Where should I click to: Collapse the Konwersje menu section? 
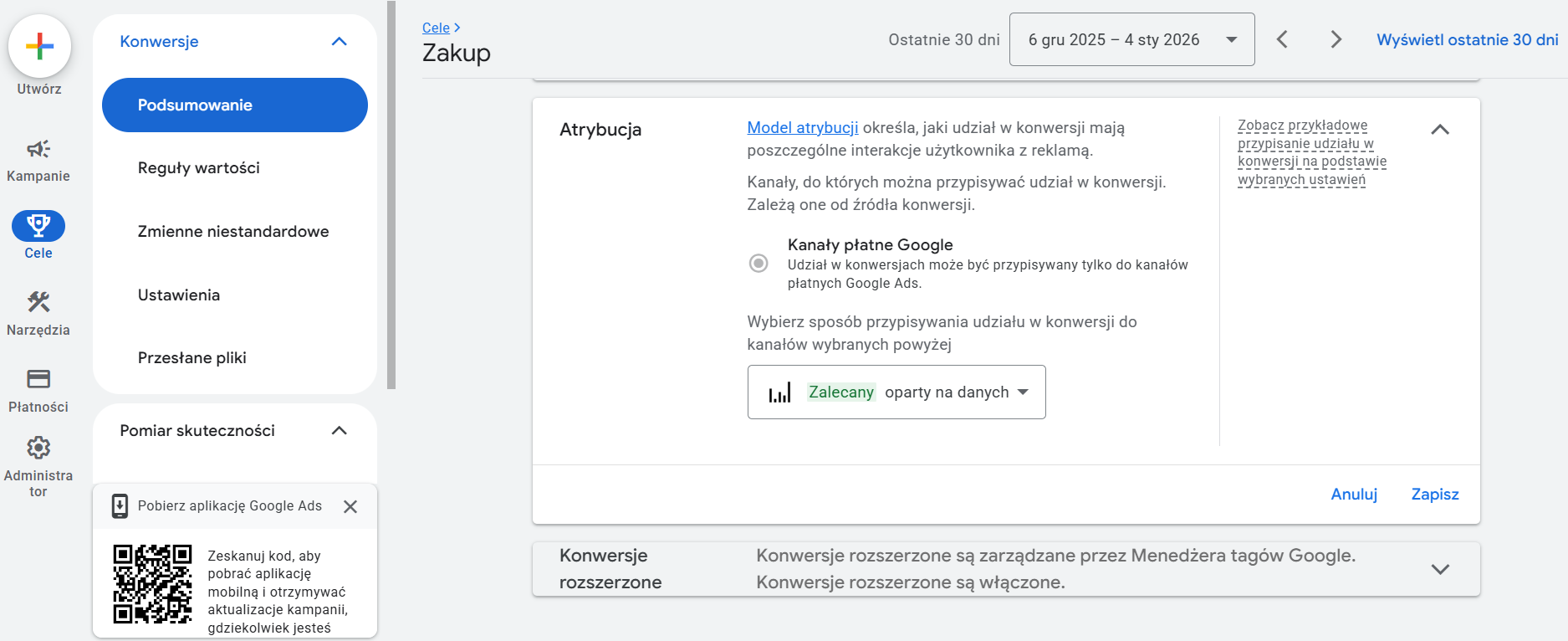point(339,42)
